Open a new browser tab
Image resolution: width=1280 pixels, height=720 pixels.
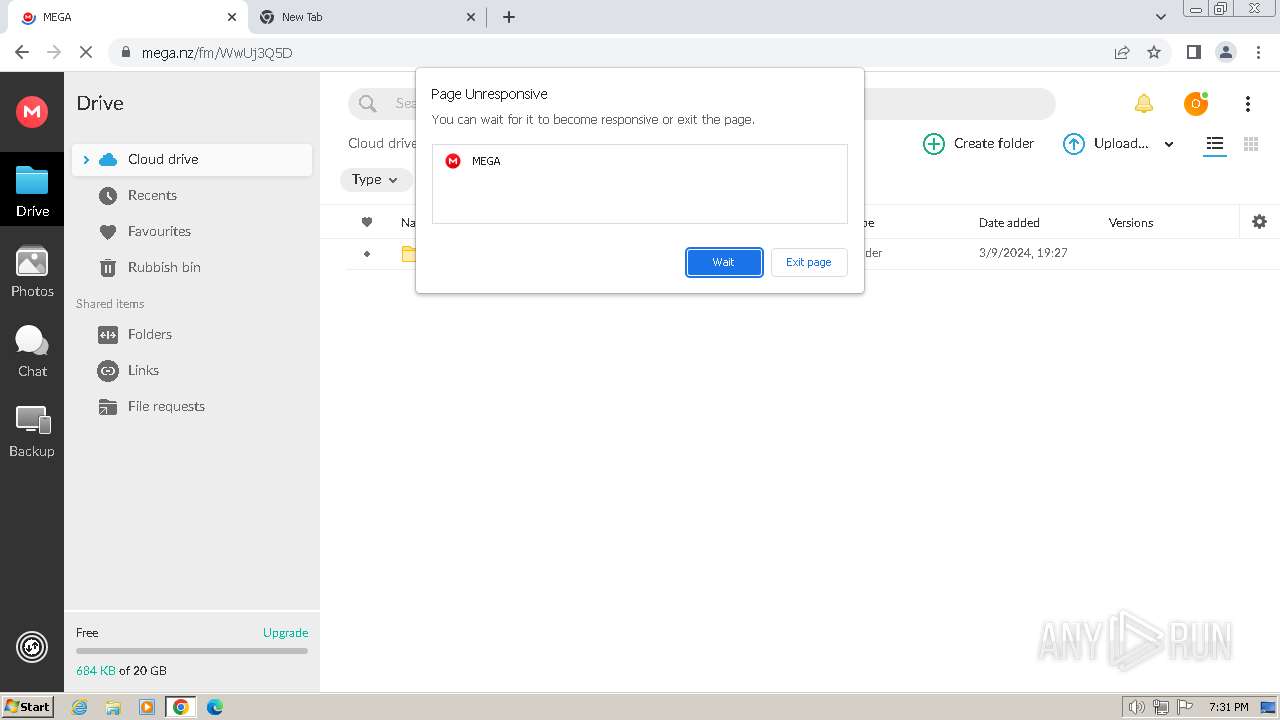click(509, 17)
